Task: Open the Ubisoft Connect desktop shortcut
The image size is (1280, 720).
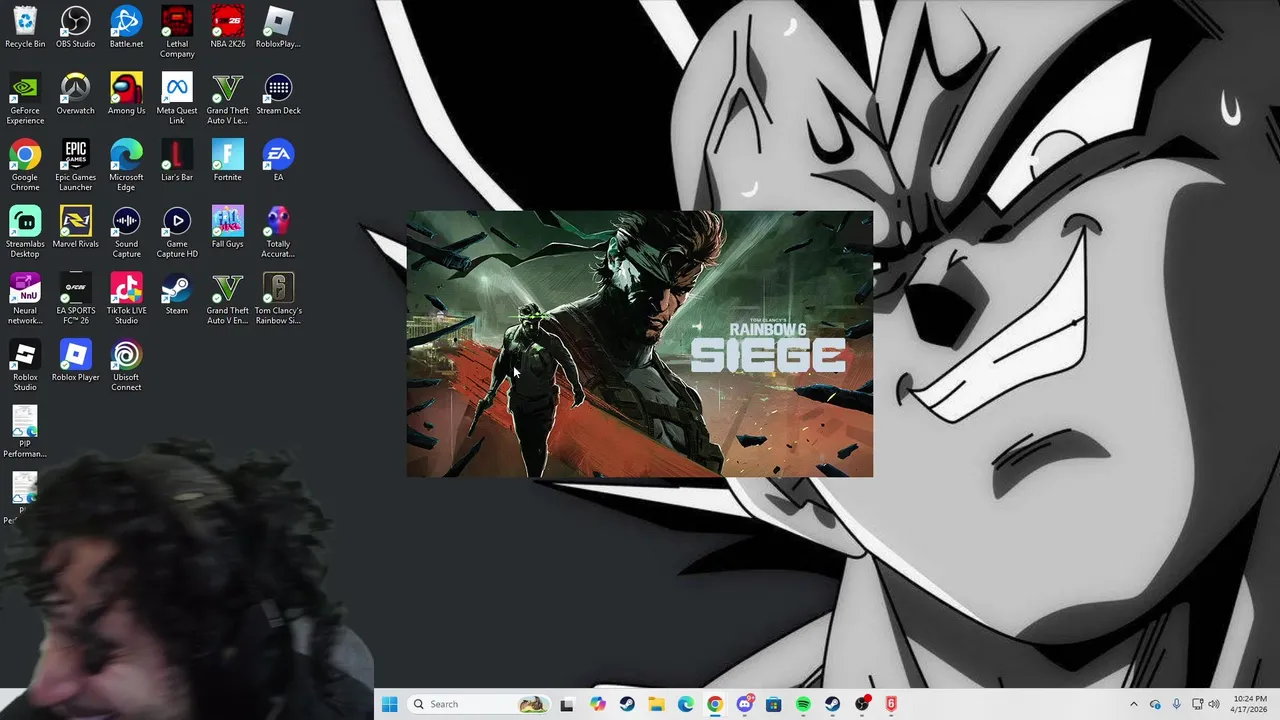Action: pyautogui.click(x=126, y=366)
